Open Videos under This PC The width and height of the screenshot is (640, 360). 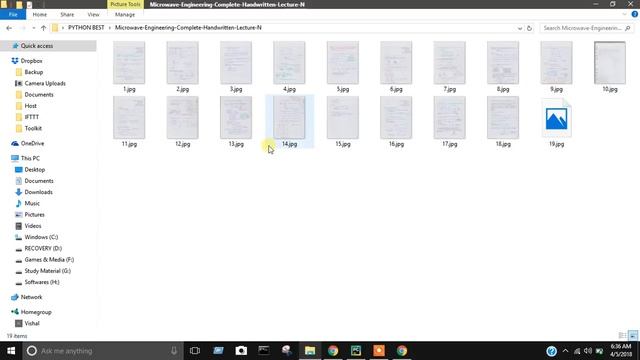pos(33,226)
